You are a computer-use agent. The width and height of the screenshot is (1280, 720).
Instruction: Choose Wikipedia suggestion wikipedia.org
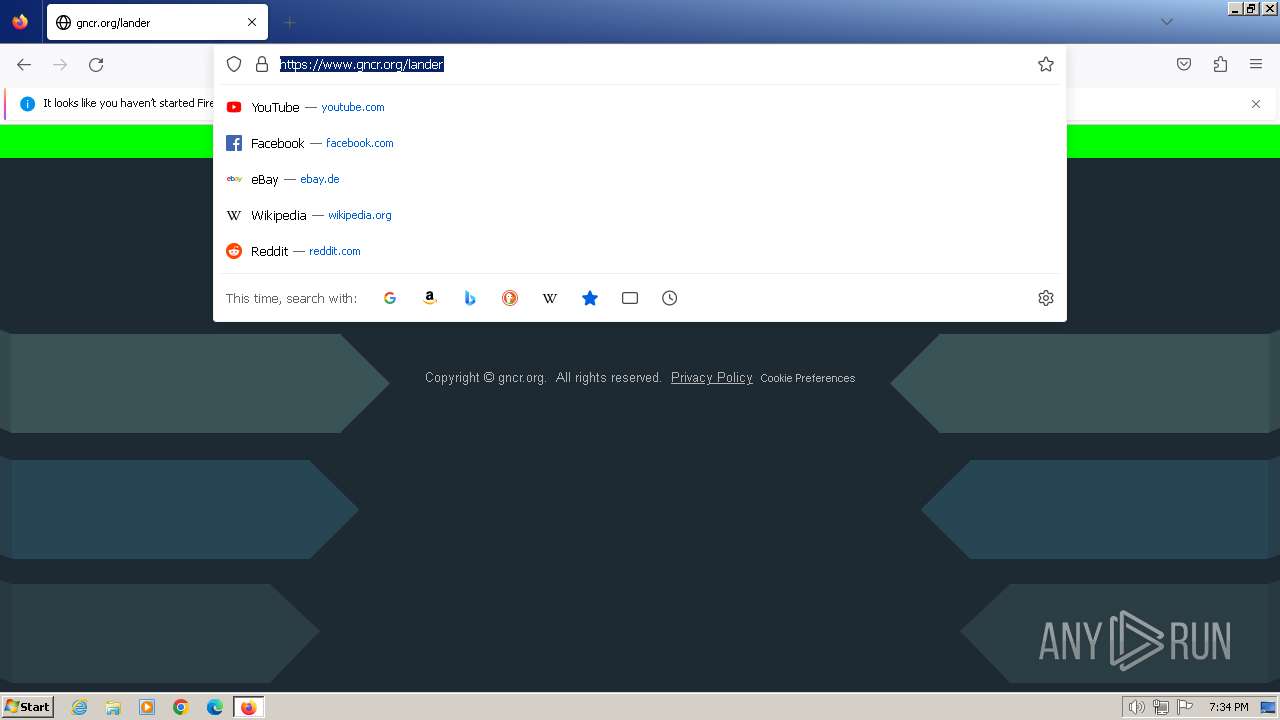[x=640, y=215]
